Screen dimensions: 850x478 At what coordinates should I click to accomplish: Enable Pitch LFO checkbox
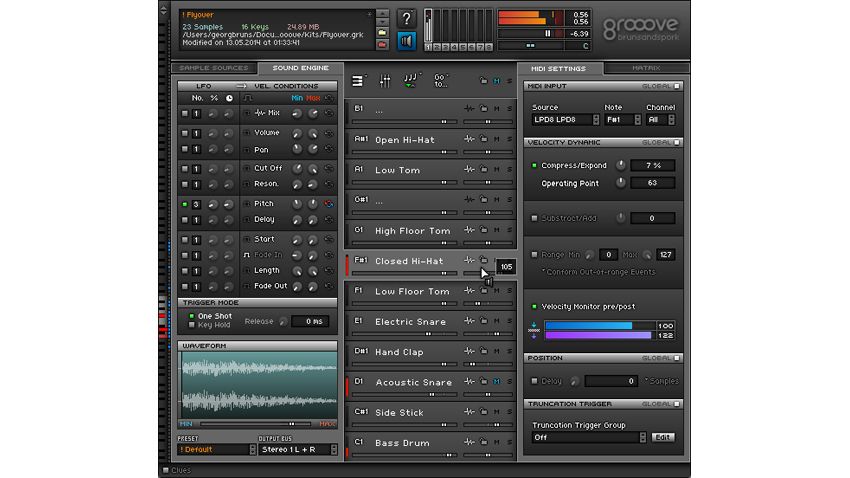[x=185, y=204]
